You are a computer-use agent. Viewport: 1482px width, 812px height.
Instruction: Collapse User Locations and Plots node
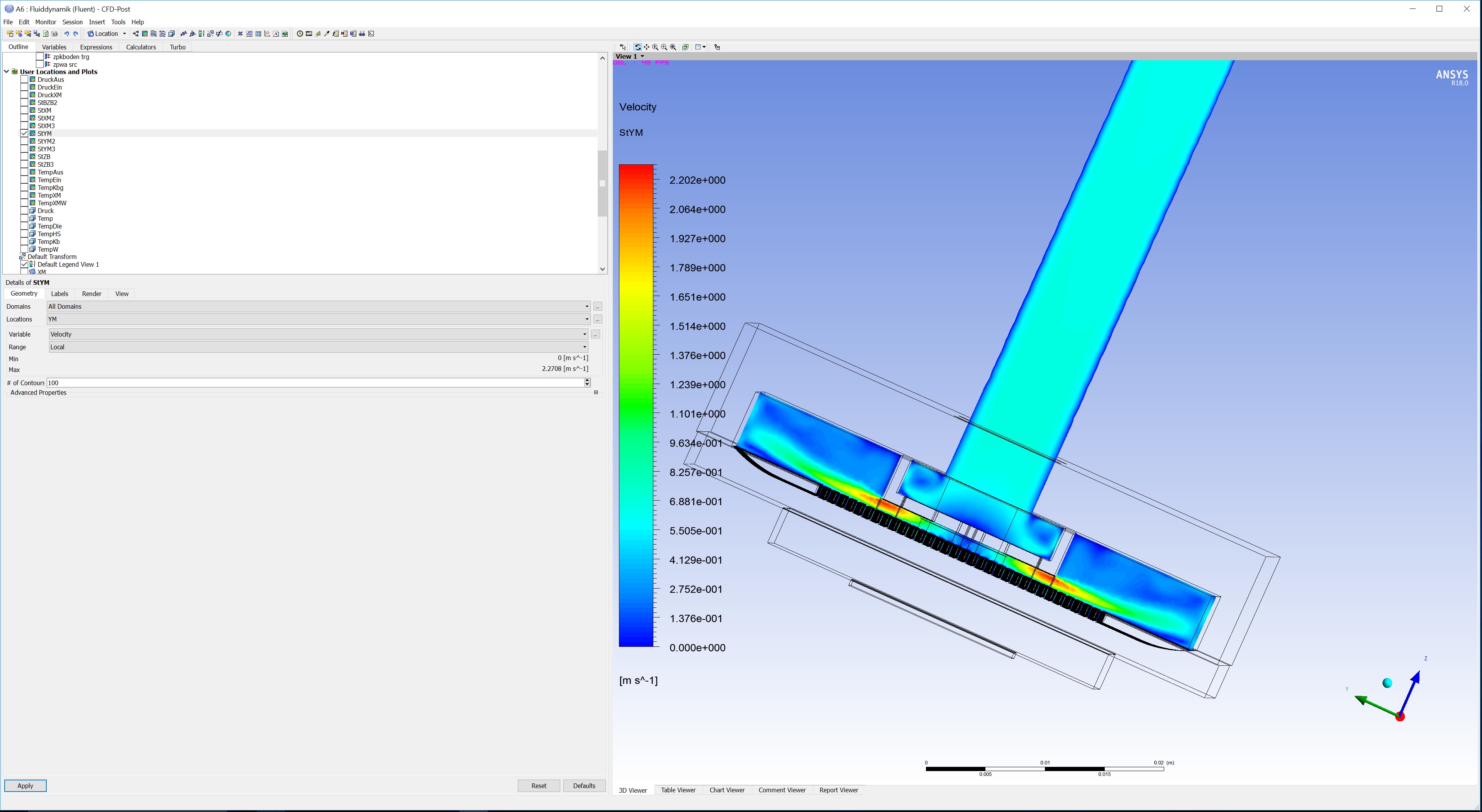point(6,72)
